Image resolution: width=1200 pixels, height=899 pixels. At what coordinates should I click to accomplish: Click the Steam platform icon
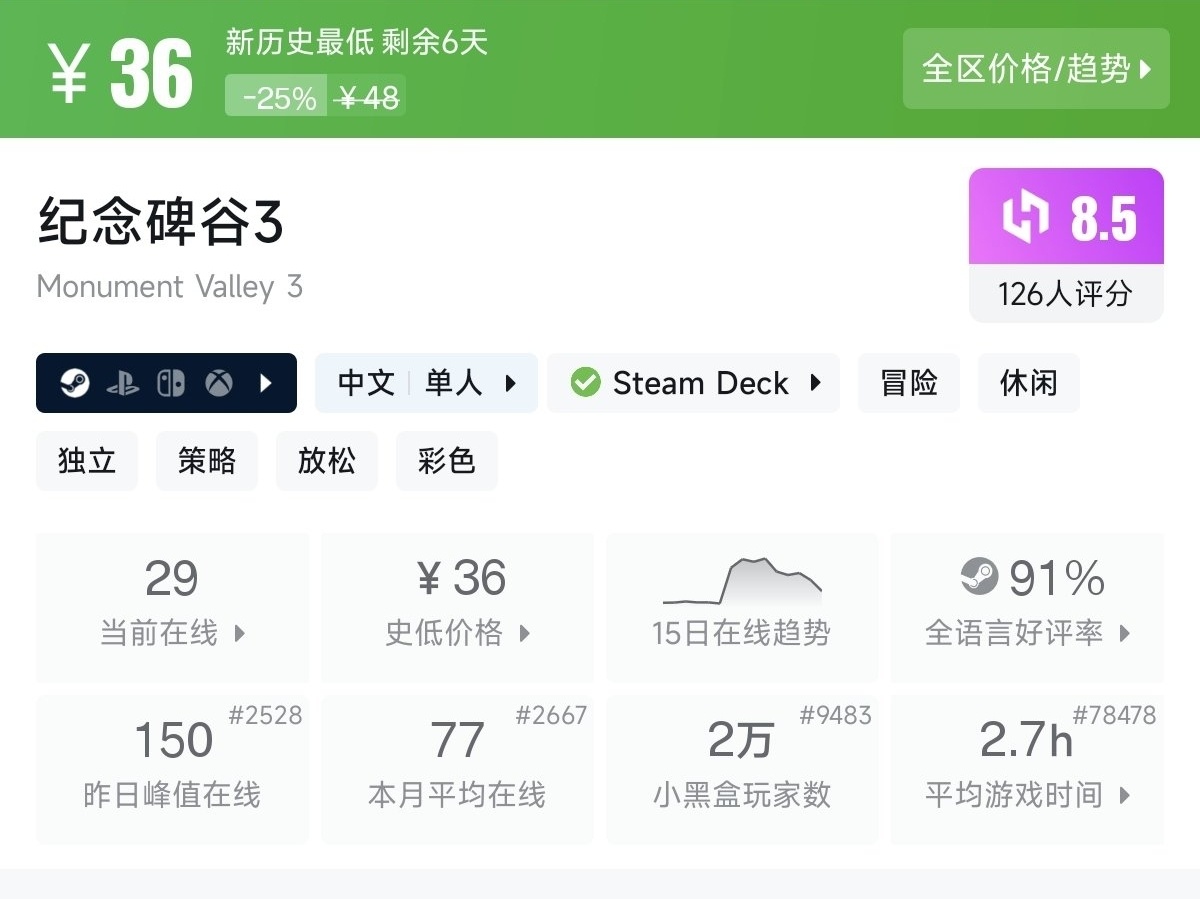click(x=75, y=383)
